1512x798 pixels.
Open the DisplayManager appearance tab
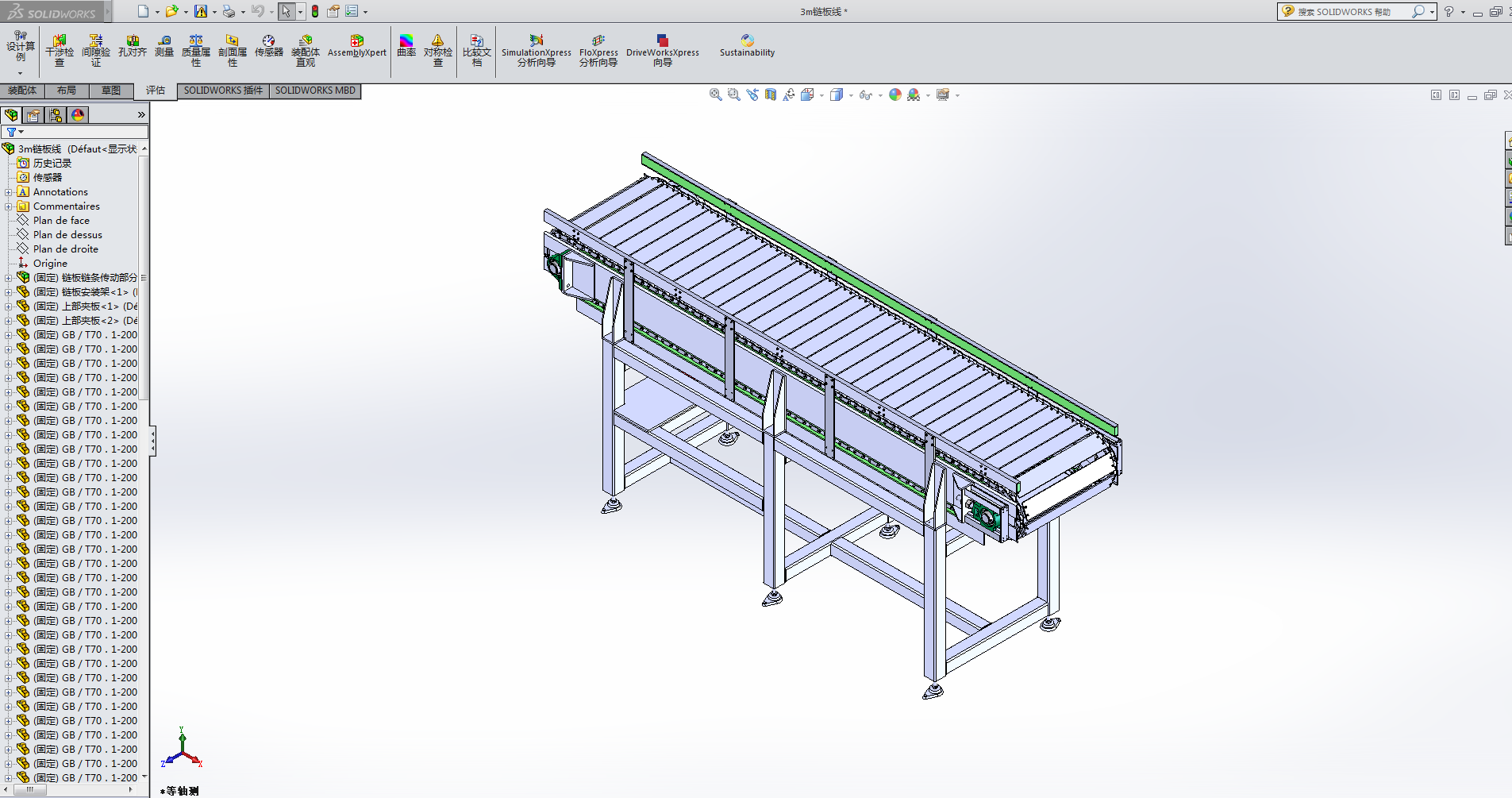pos(78,115)
